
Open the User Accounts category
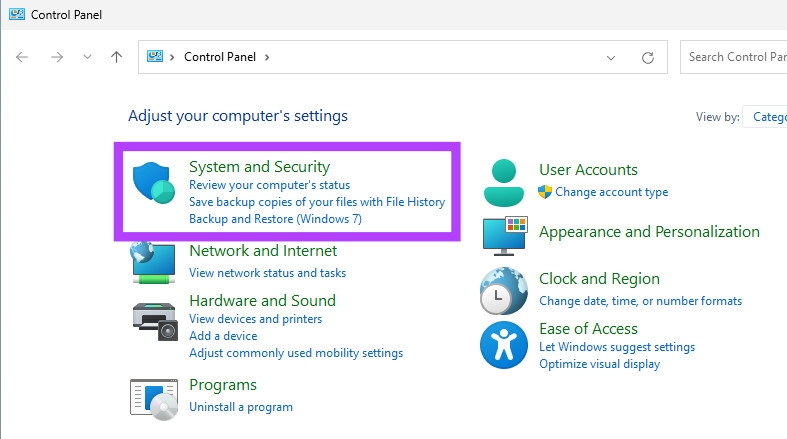click(588, 170)
